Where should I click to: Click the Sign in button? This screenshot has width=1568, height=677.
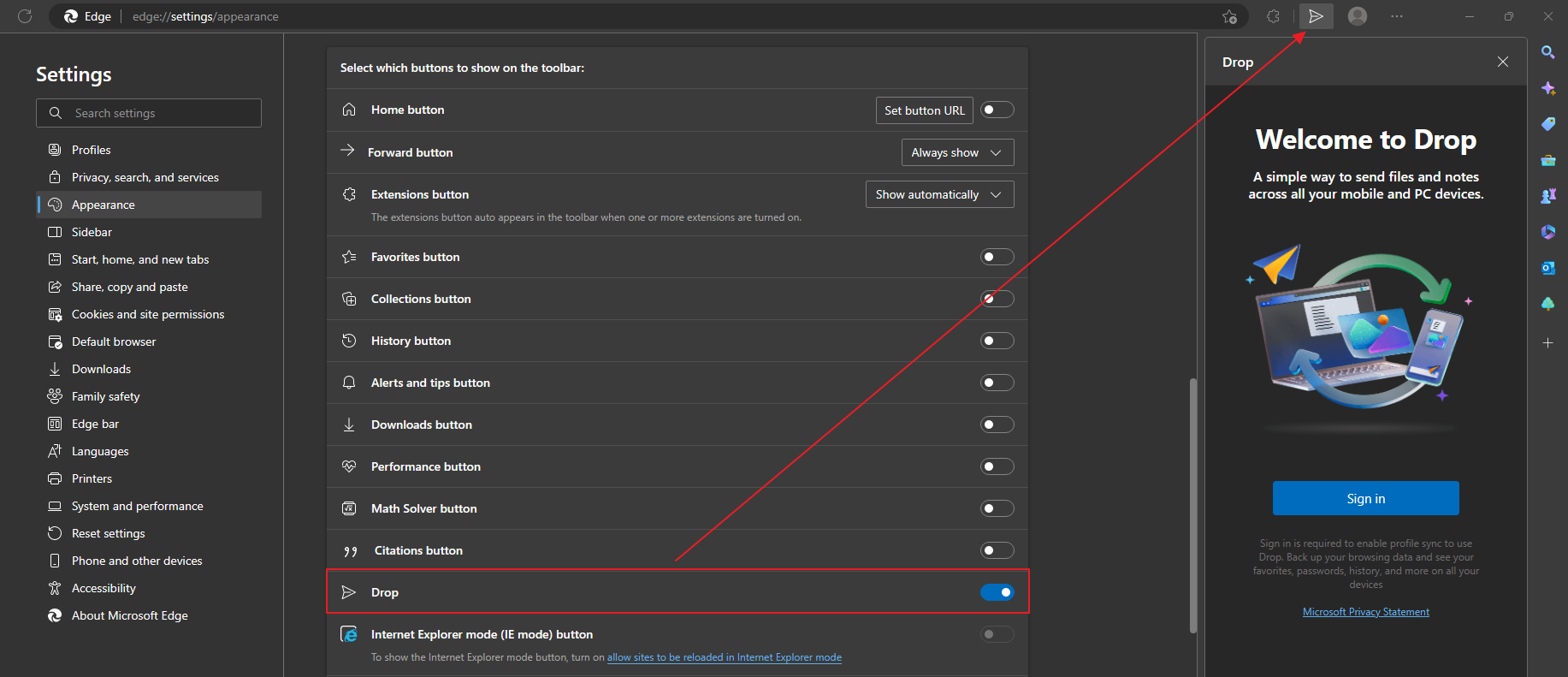pyautogui.click(x=1365, y=498)
